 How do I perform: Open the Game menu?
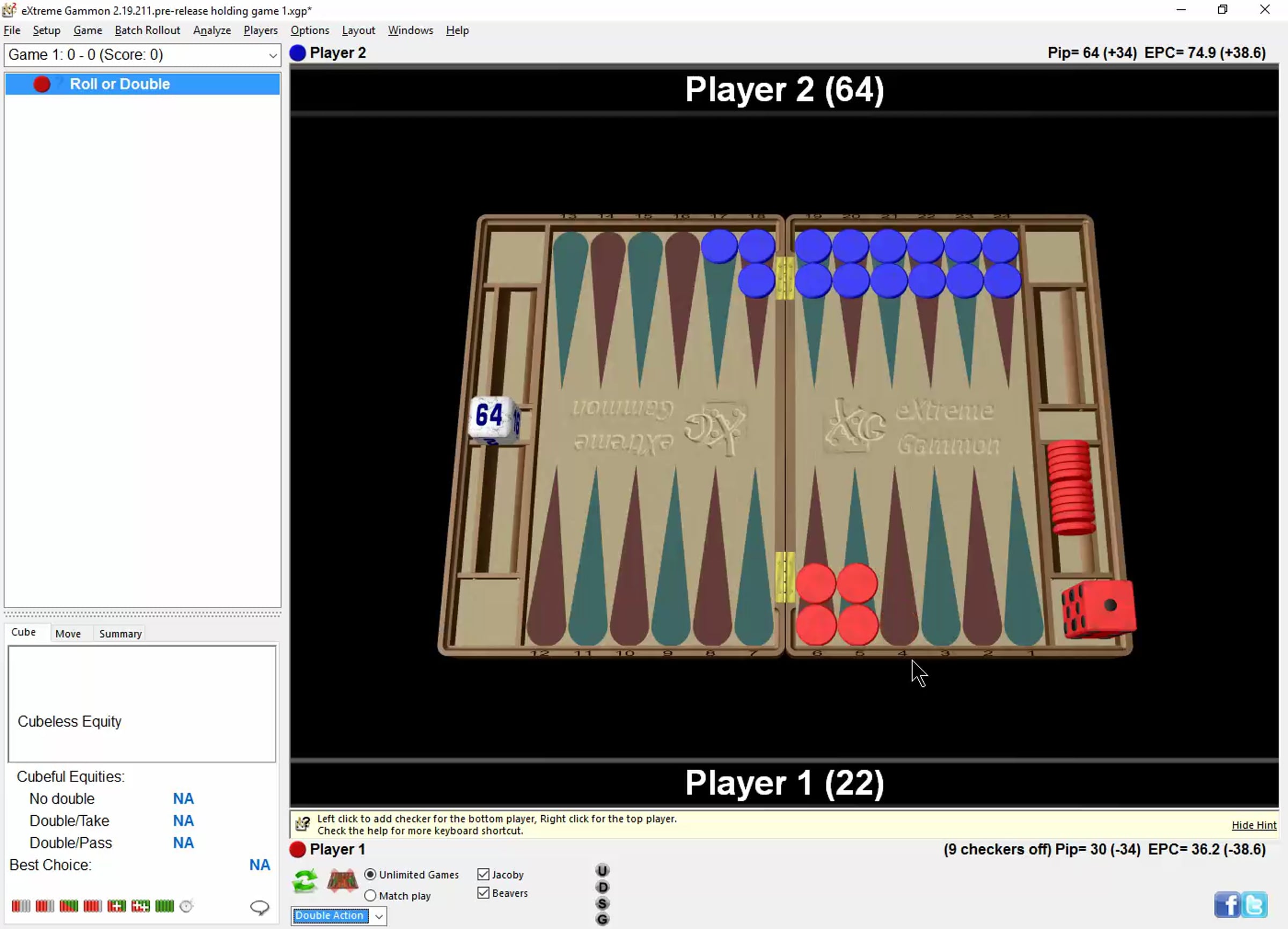coord(87,31)
